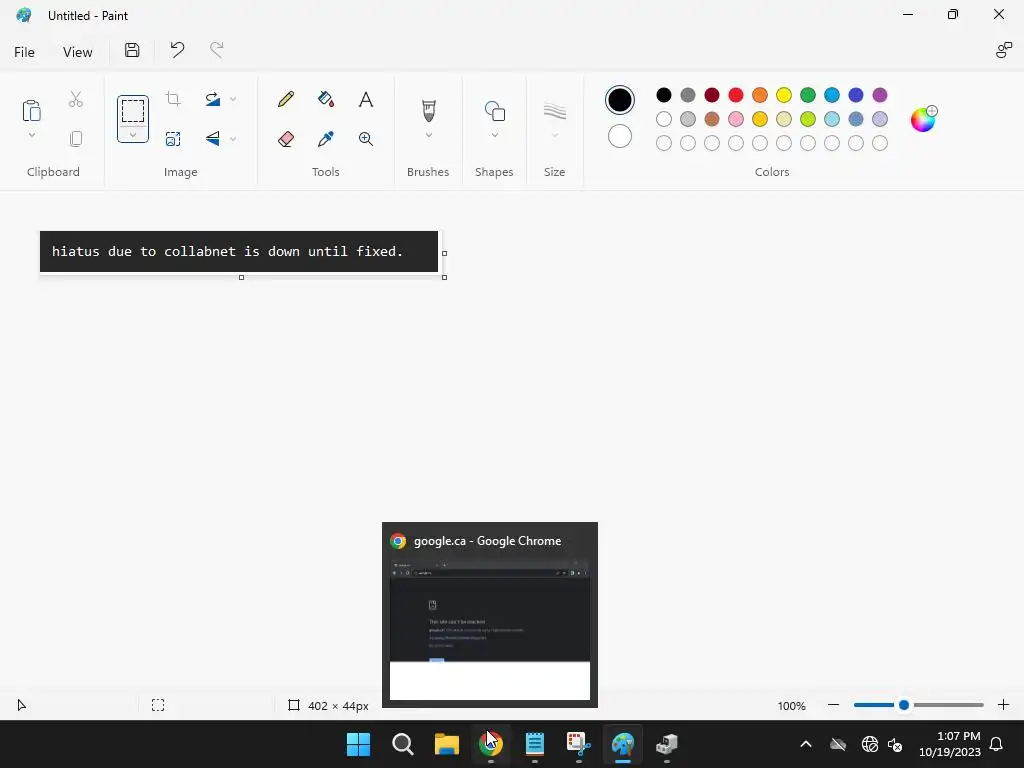
Task: Open the google.ca Chrome preview thumbnail
Action: [490, 615]
